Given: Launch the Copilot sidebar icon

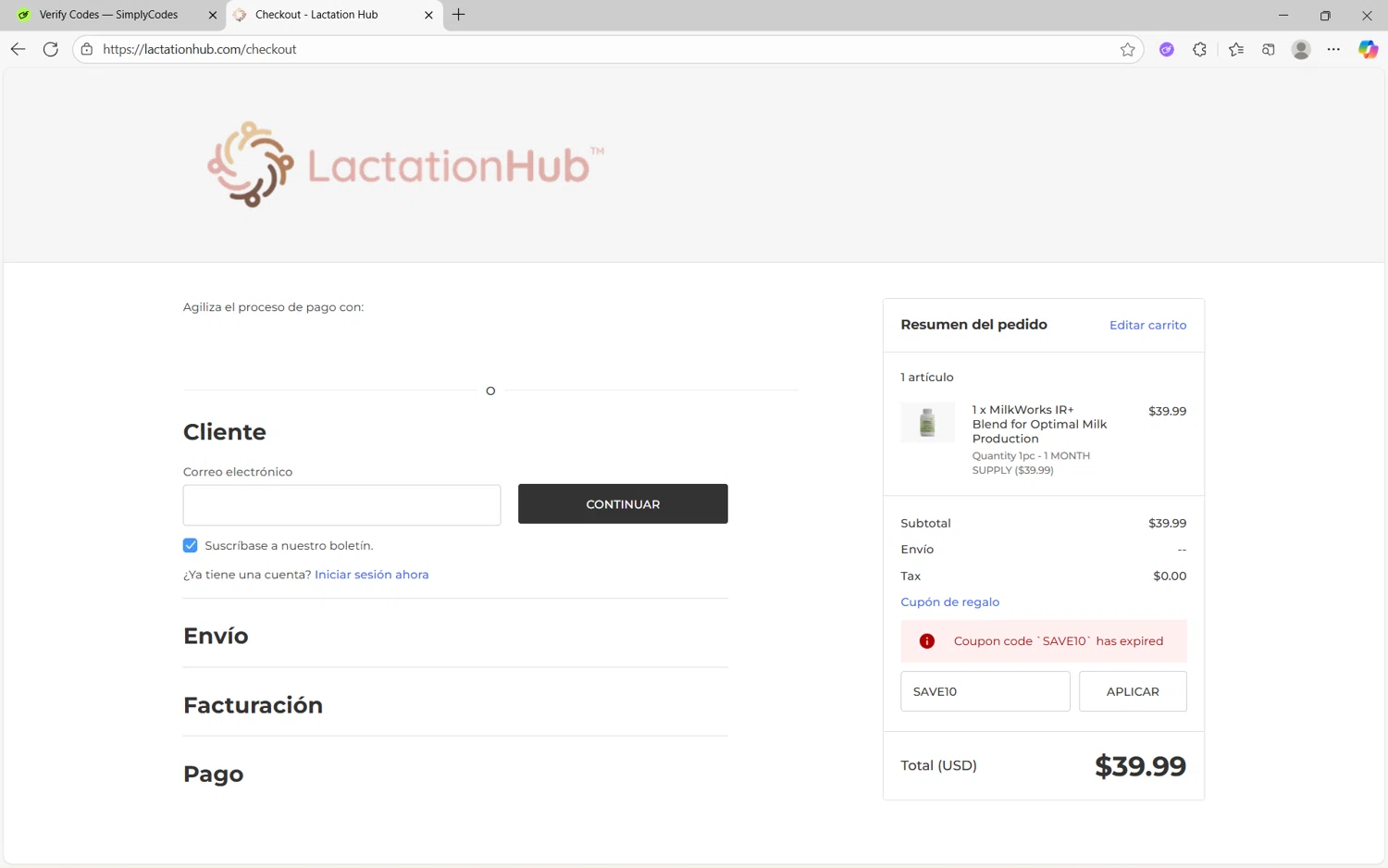Looking at the screenshot, I should click(1368, 50).
